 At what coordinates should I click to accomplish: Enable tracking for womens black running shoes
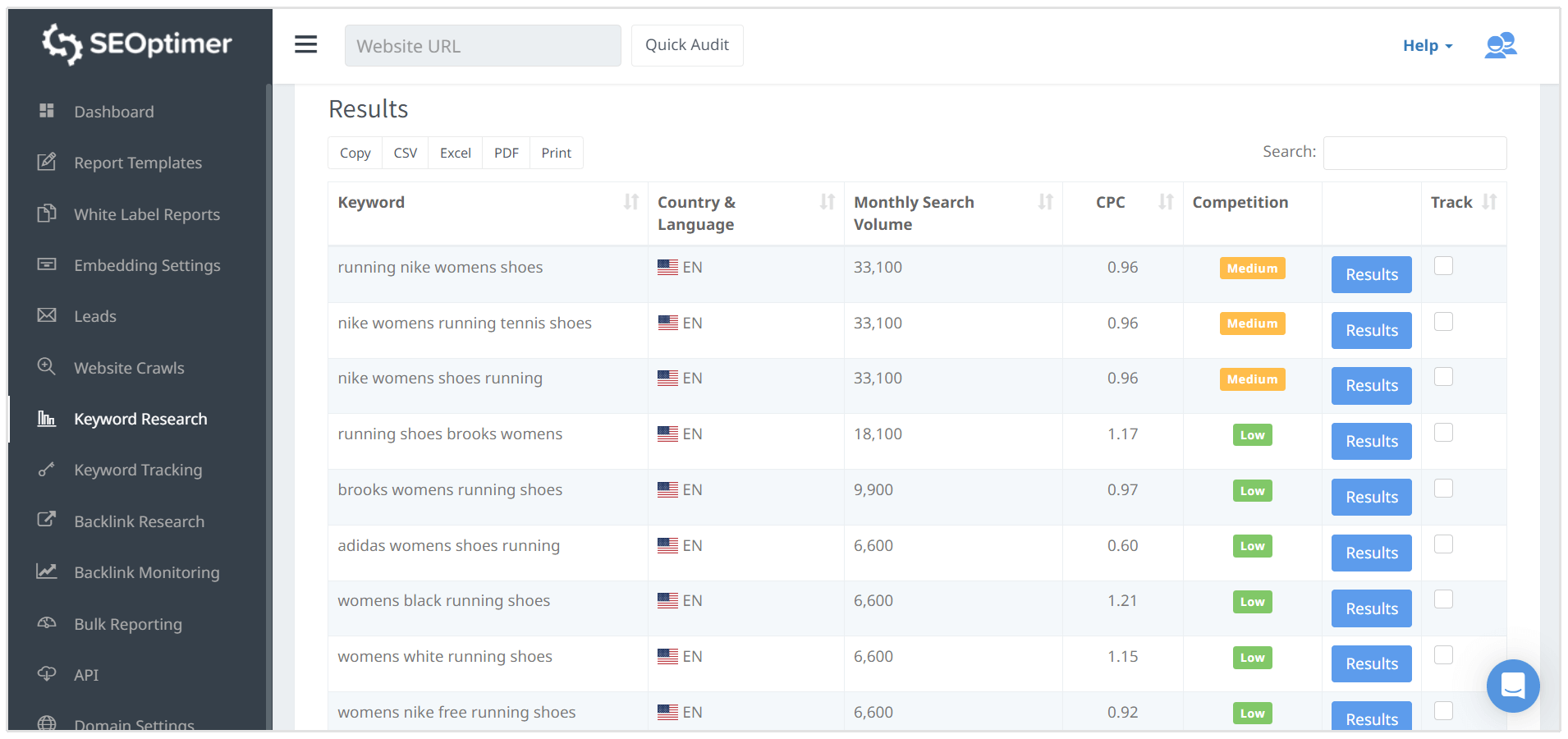pyautogui.click(x=1443, y=599)
